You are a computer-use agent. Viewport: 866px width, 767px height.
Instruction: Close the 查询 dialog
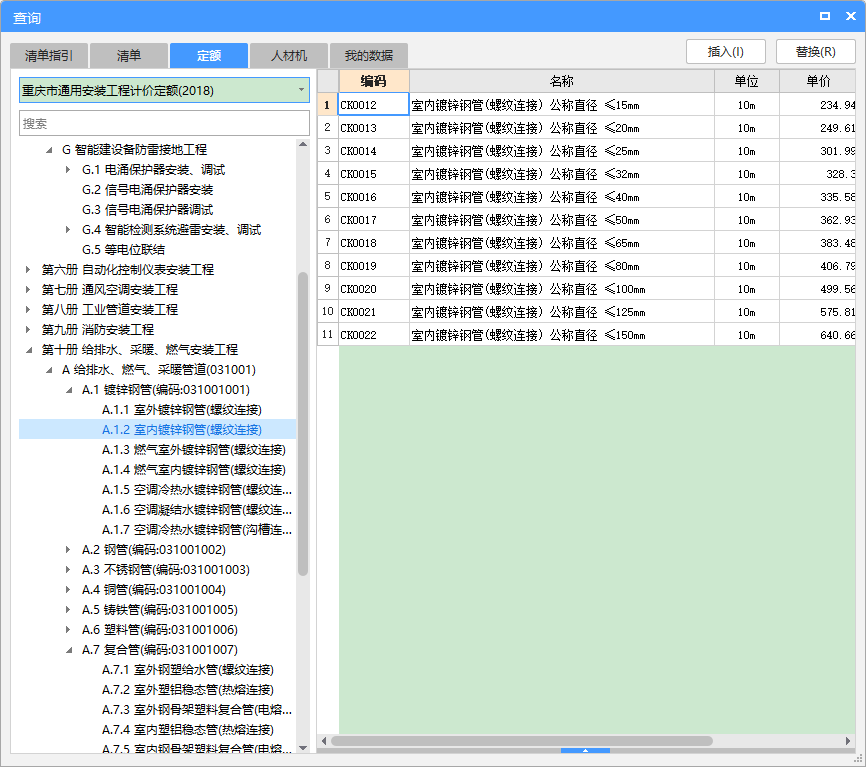(x=848, y=16)
